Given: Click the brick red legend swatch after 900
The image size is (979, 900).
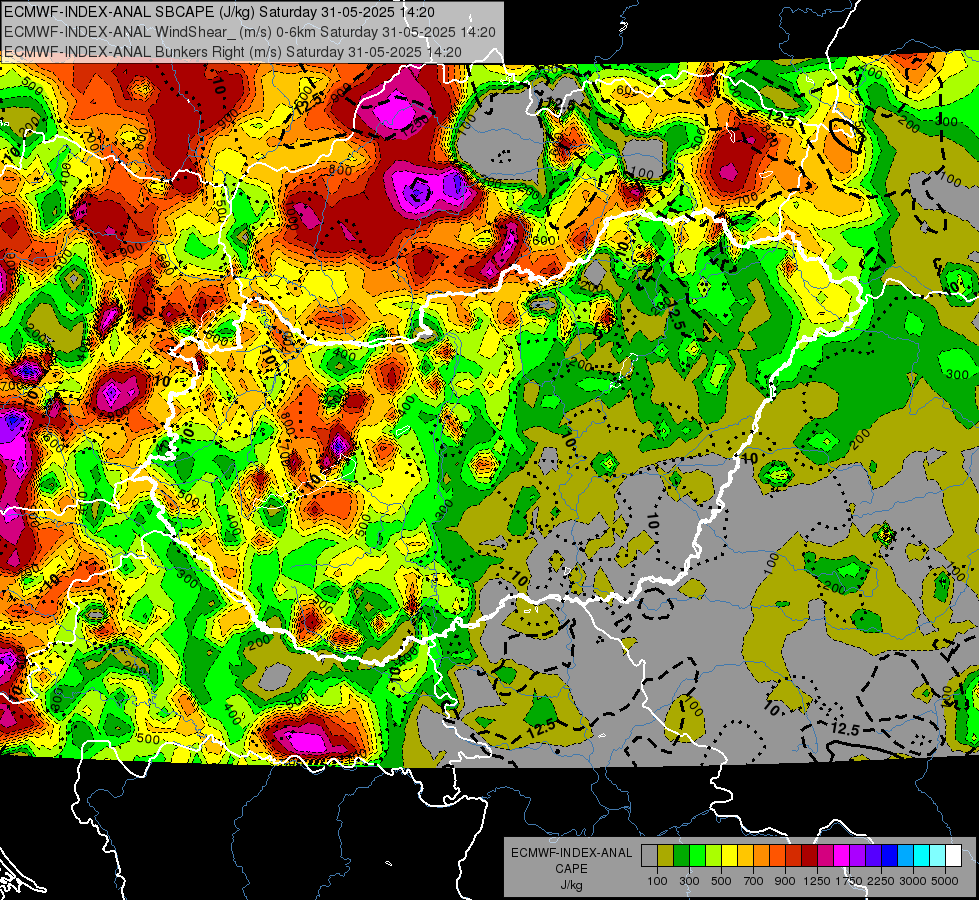Looking at the screenshot, I should (x=794, y=855).
